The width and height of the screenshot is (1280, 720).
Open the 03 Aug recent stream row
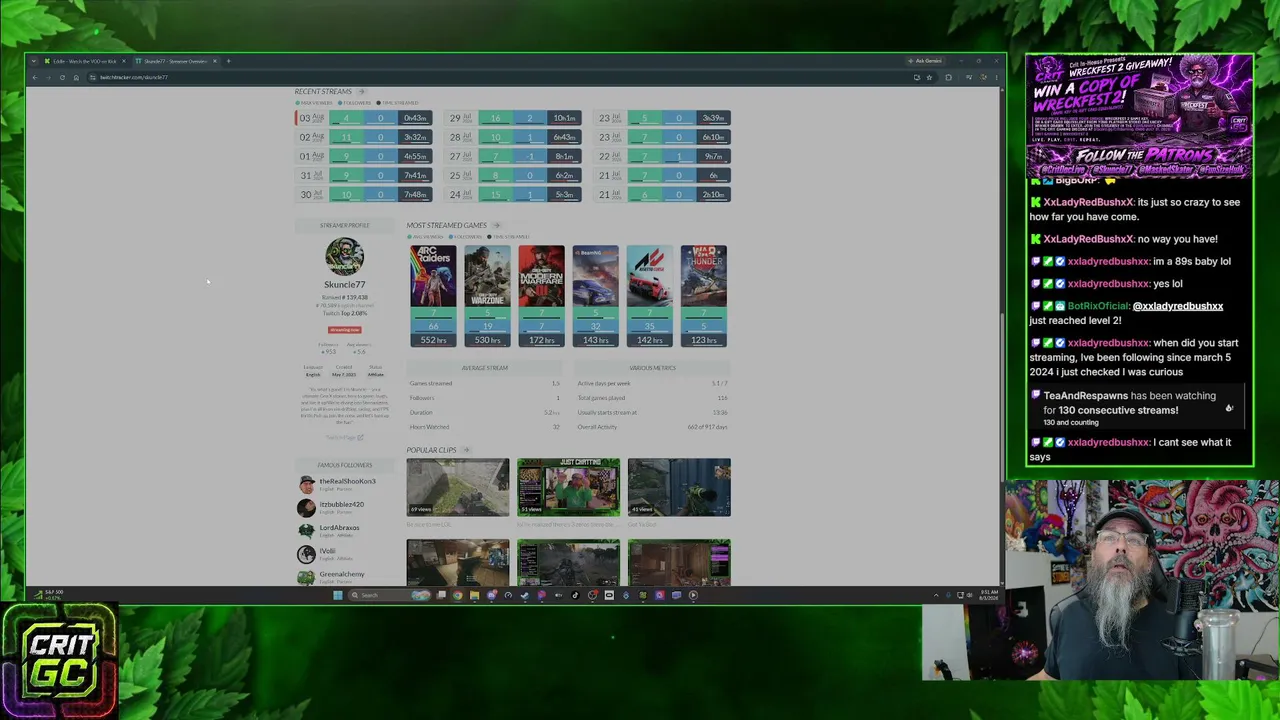pos(364,118)
